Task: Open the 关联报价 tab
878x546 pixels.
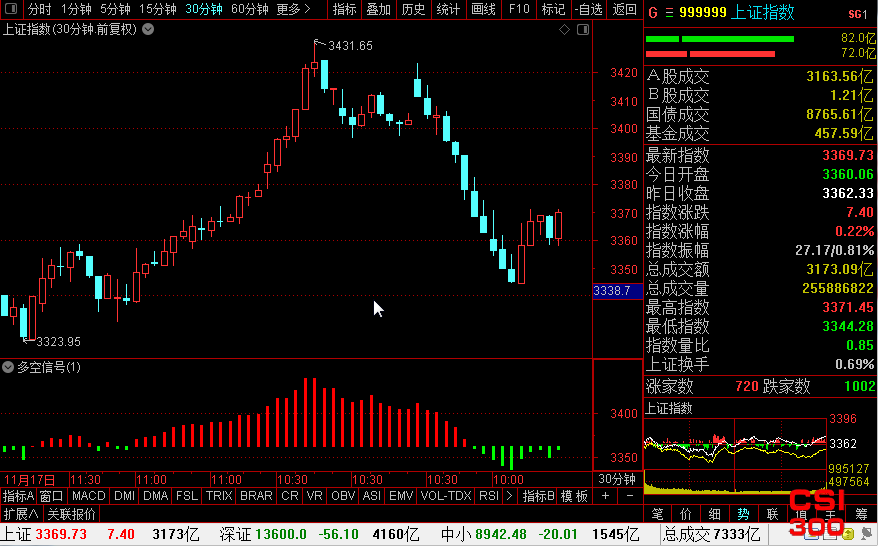Action: (x=71, y=514)
